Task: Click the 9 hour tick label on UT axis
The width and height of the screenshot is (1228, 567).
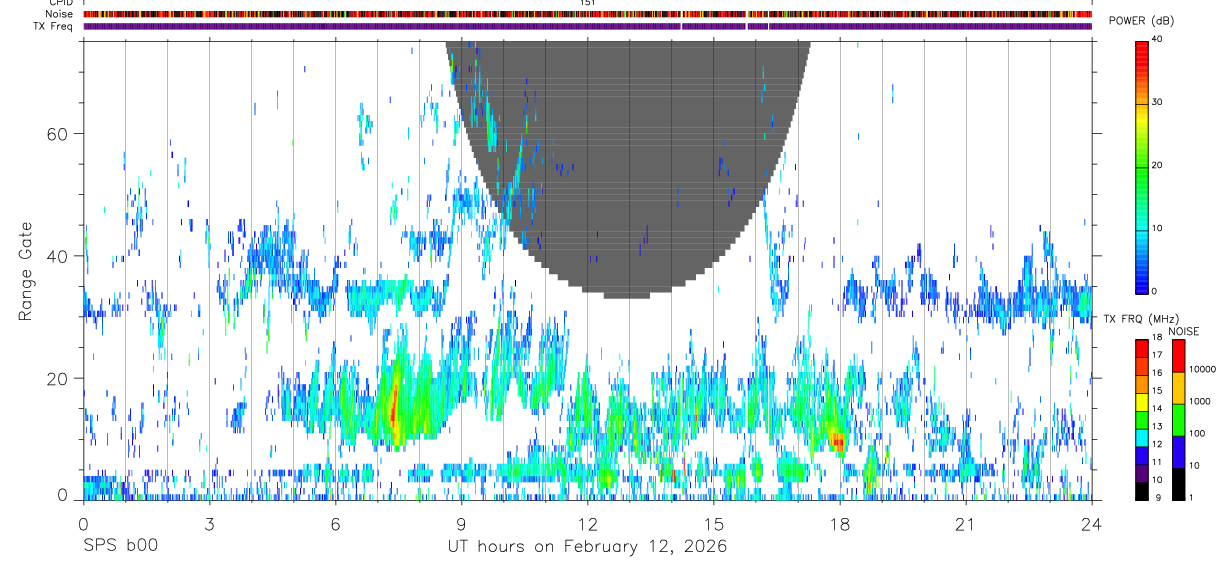Action: 461,525
